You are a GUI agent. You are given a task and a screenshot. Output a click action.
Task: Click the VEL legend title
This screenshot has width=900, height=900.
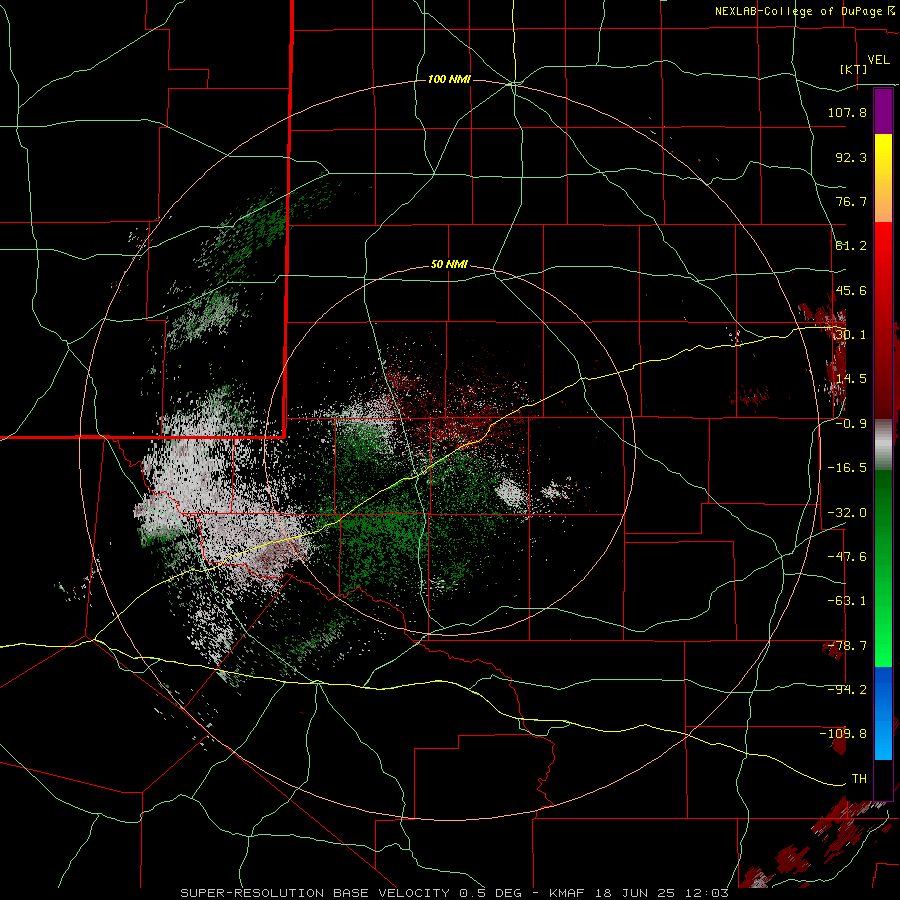878,60
